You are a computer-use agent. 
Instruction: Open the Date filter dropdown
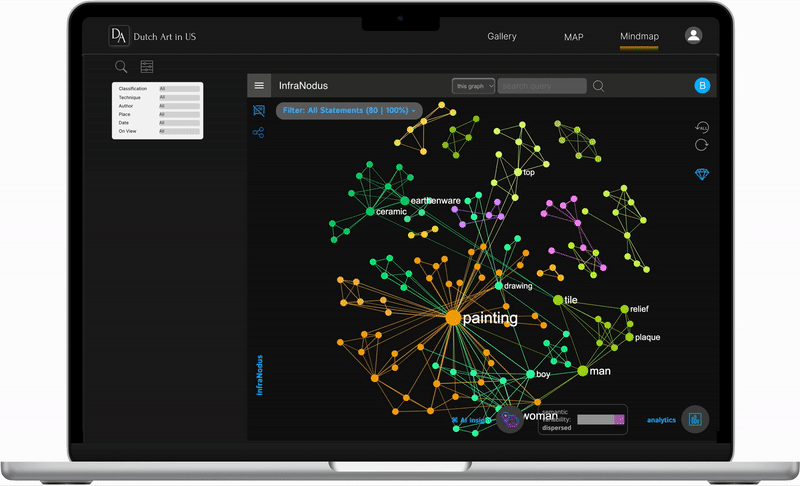179,123
